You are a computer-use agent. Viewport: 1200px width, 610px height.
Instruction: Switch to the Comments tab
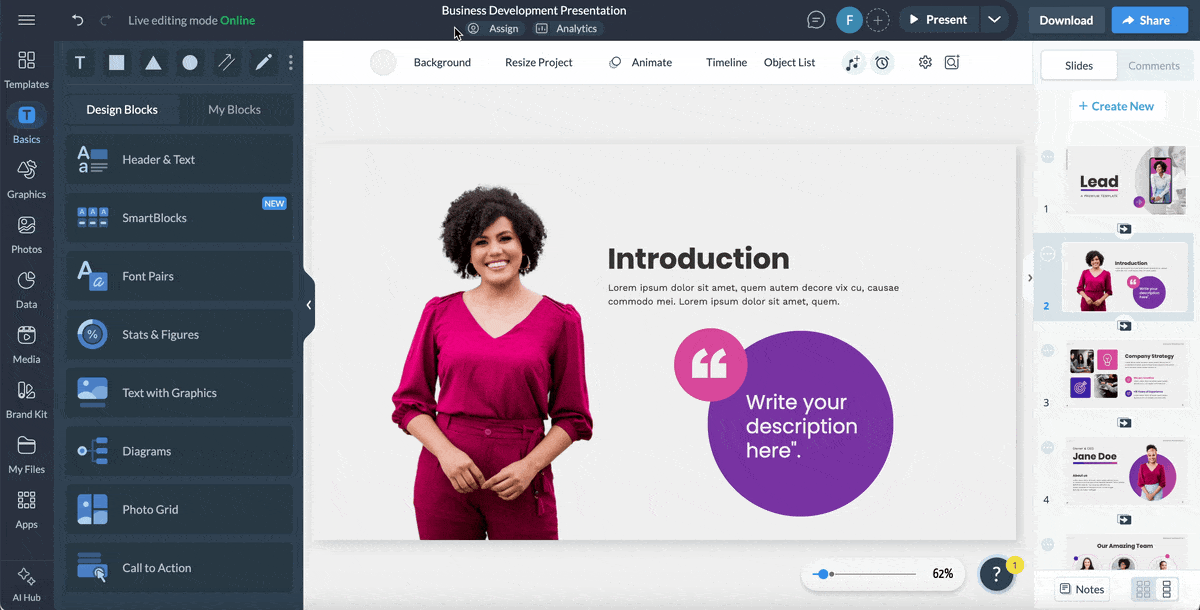(x=1154, y=65)
